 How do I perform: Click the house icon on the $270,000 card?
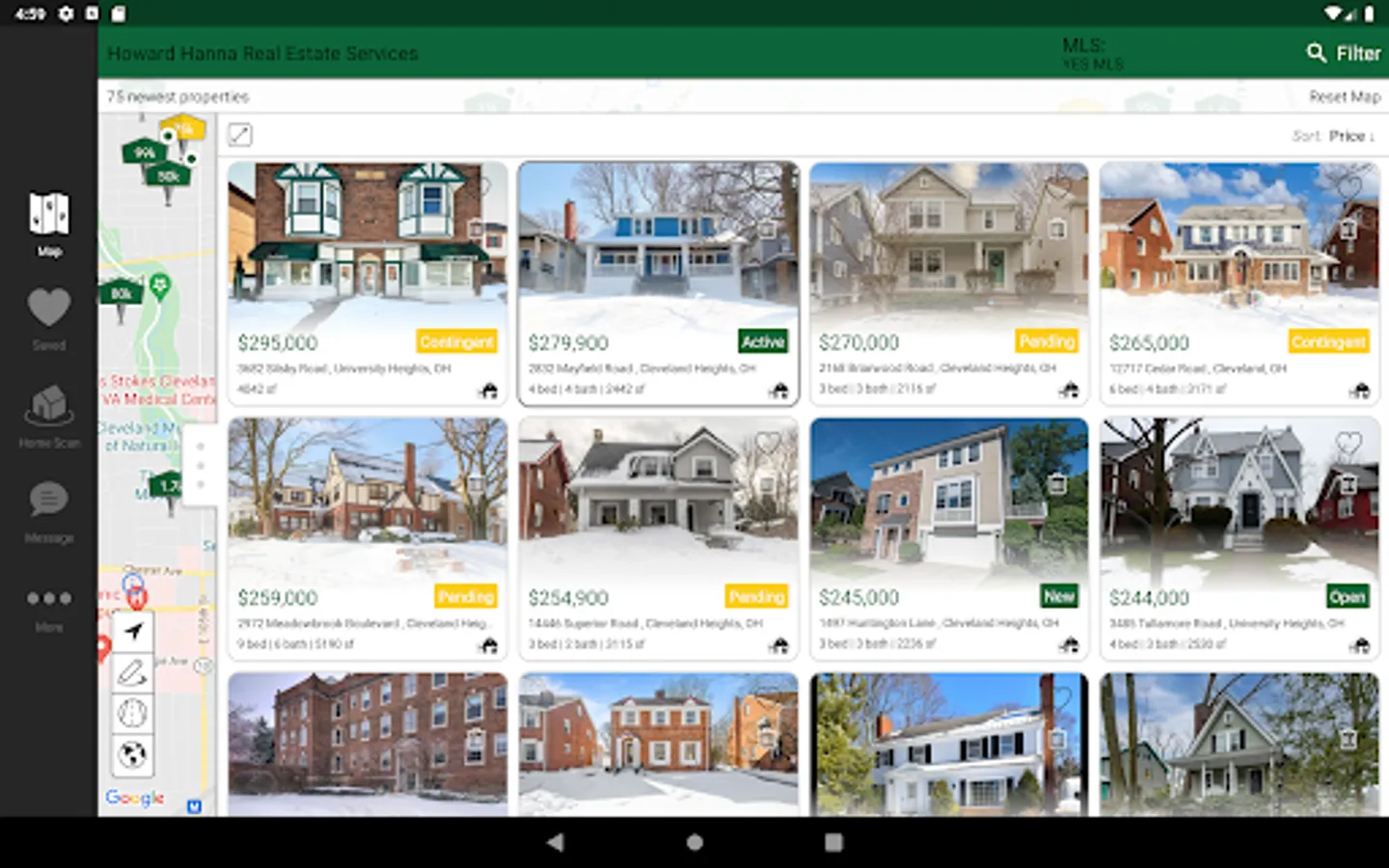click(x=1069, y=391)
